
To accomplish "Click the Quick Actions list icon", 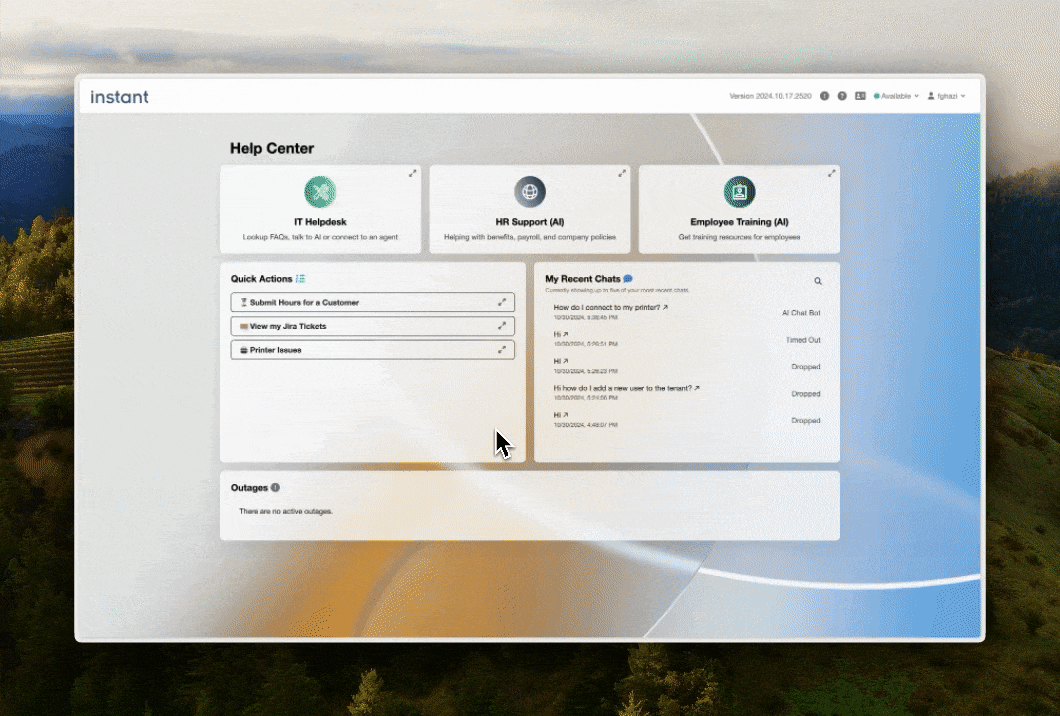I will (x=300, y=279).
